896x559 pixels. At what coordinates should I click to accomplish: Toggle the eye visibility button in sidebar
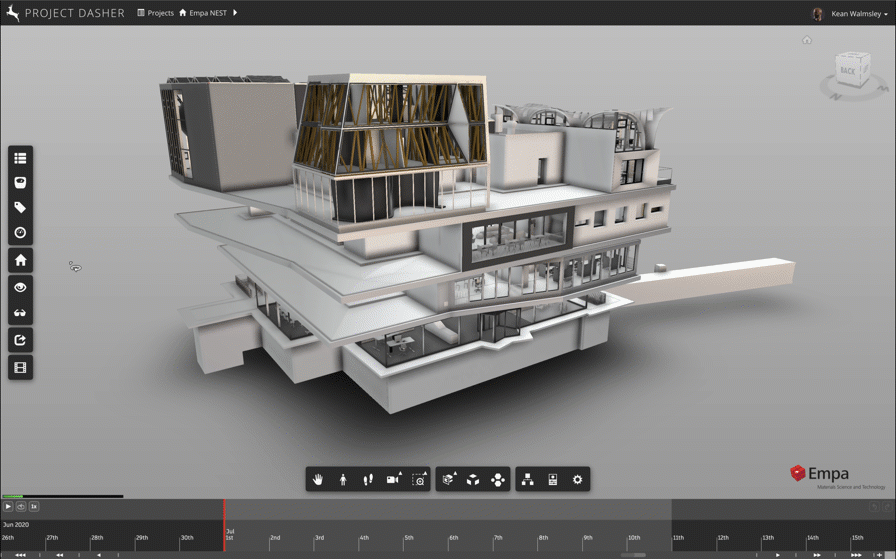(x=20, y=287)
